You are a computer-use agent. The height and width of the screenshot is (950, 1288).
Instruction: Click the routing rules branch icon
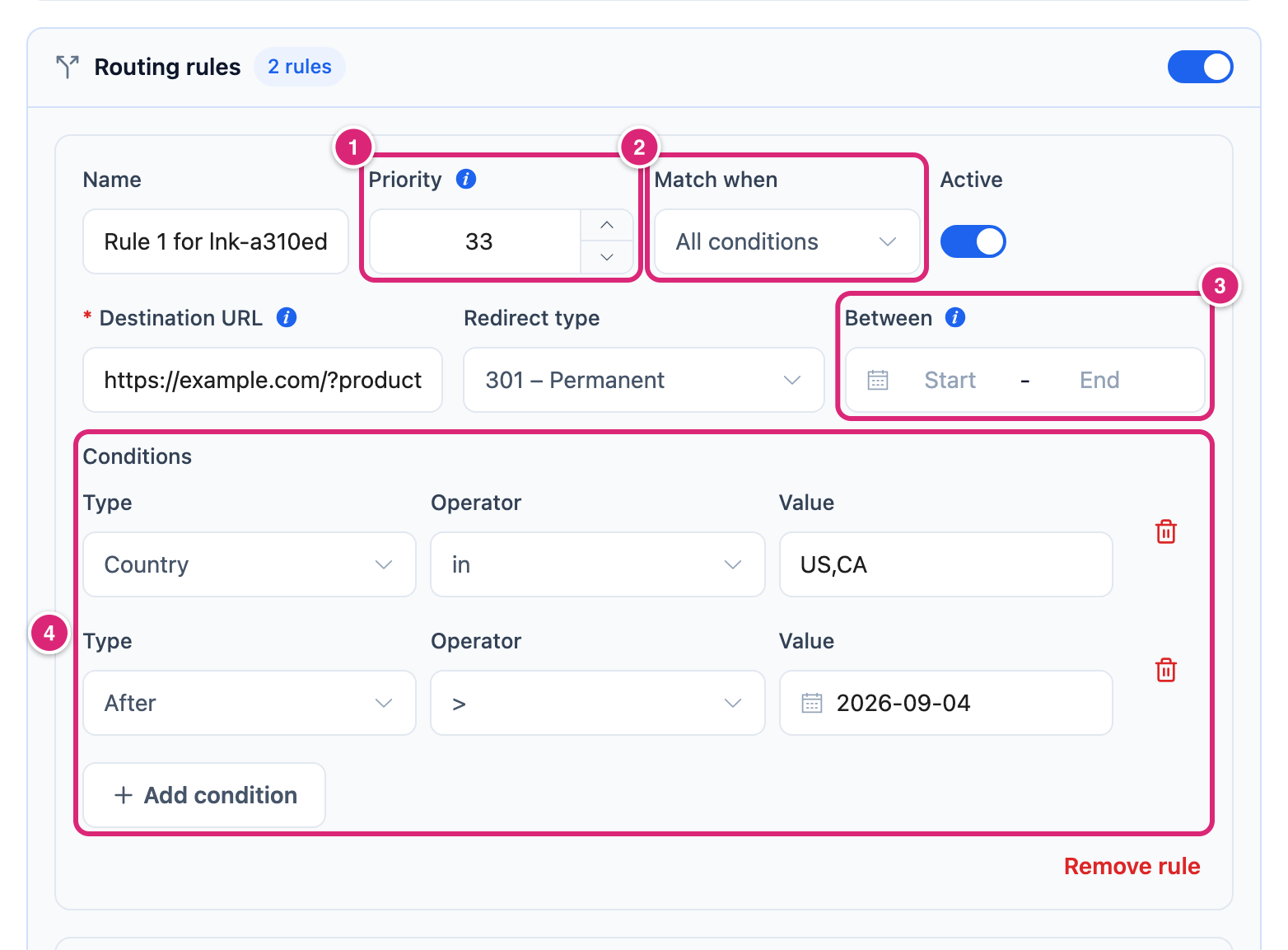[x=68, y=67]
